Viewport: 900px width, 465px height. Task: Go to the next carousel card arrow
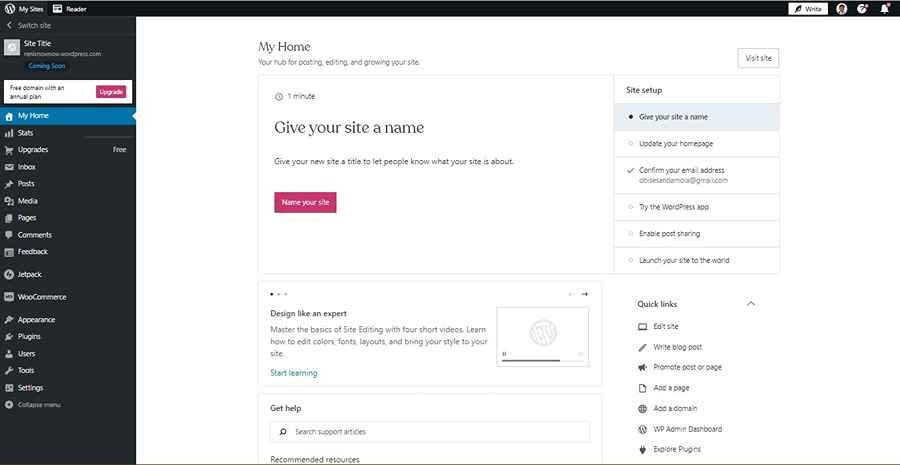585,294
